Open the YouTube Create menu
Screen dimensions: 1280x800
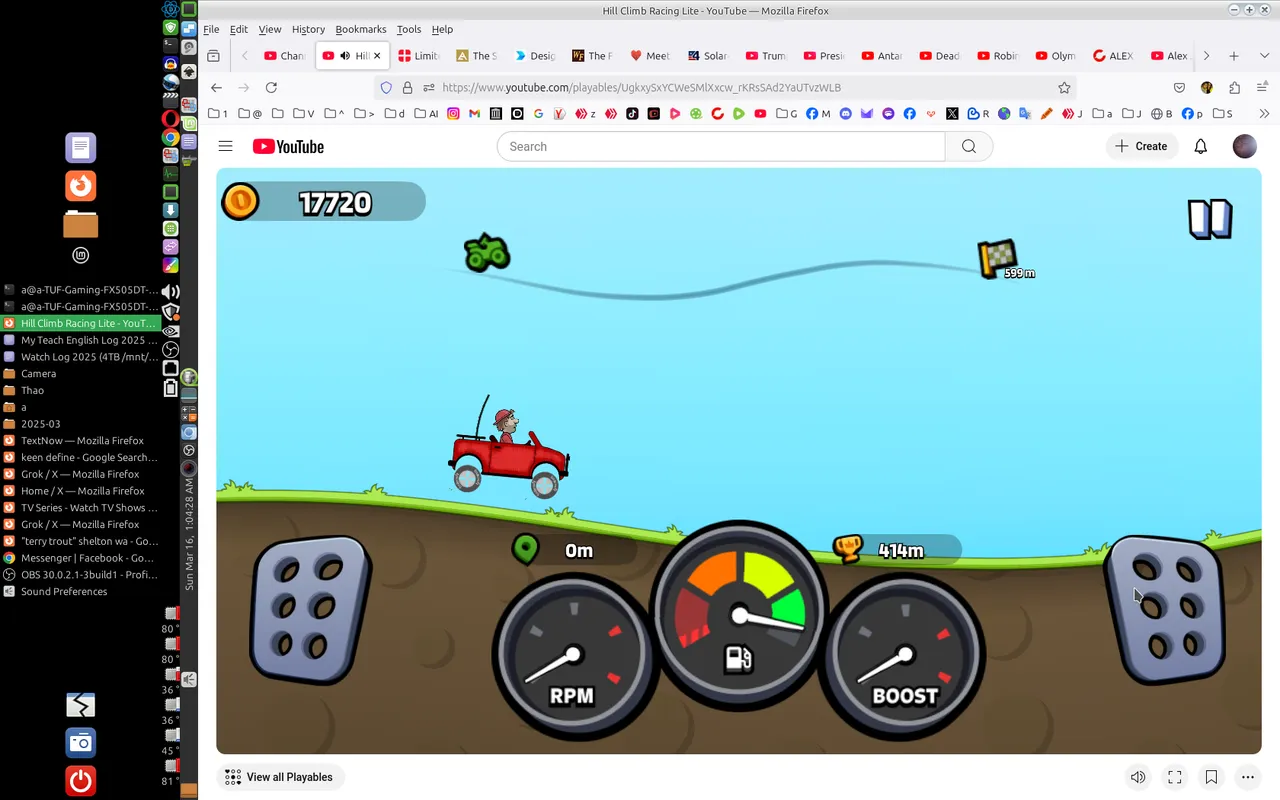(1141, 146)
